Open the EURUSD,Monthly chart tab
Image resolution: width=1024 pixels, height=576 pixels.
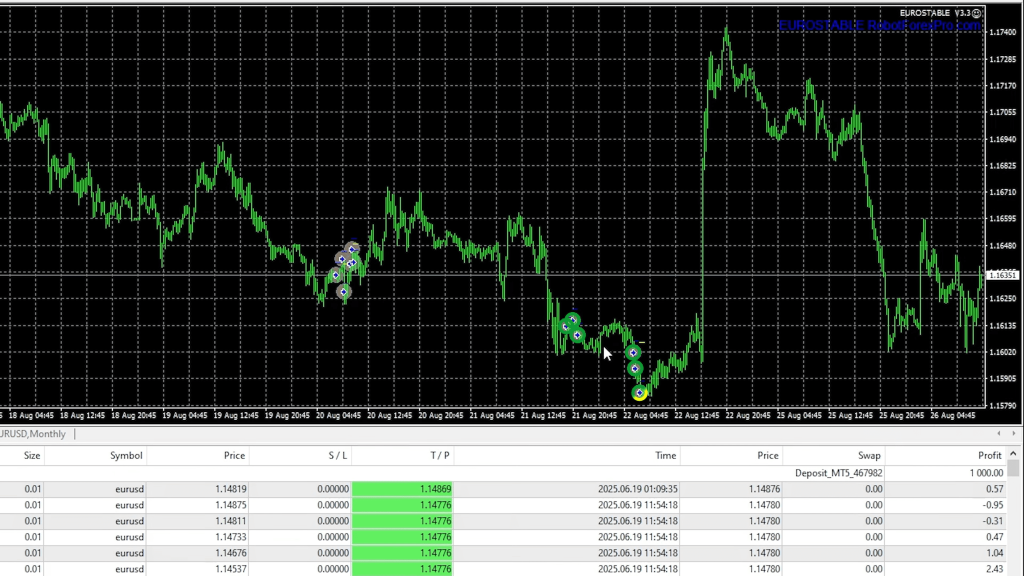(34, 433)
